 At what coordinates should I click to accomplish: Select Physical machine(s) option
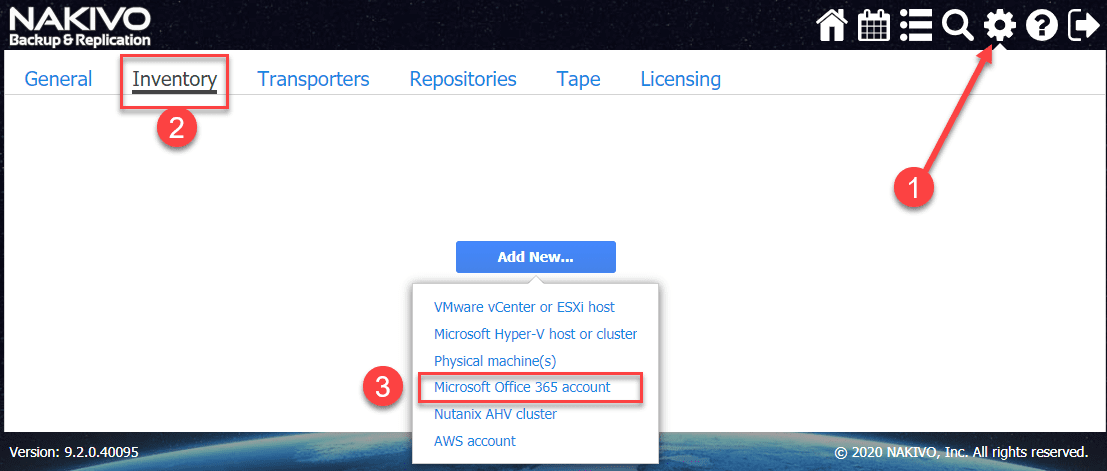pyautogui.click(x=496, y=361)
